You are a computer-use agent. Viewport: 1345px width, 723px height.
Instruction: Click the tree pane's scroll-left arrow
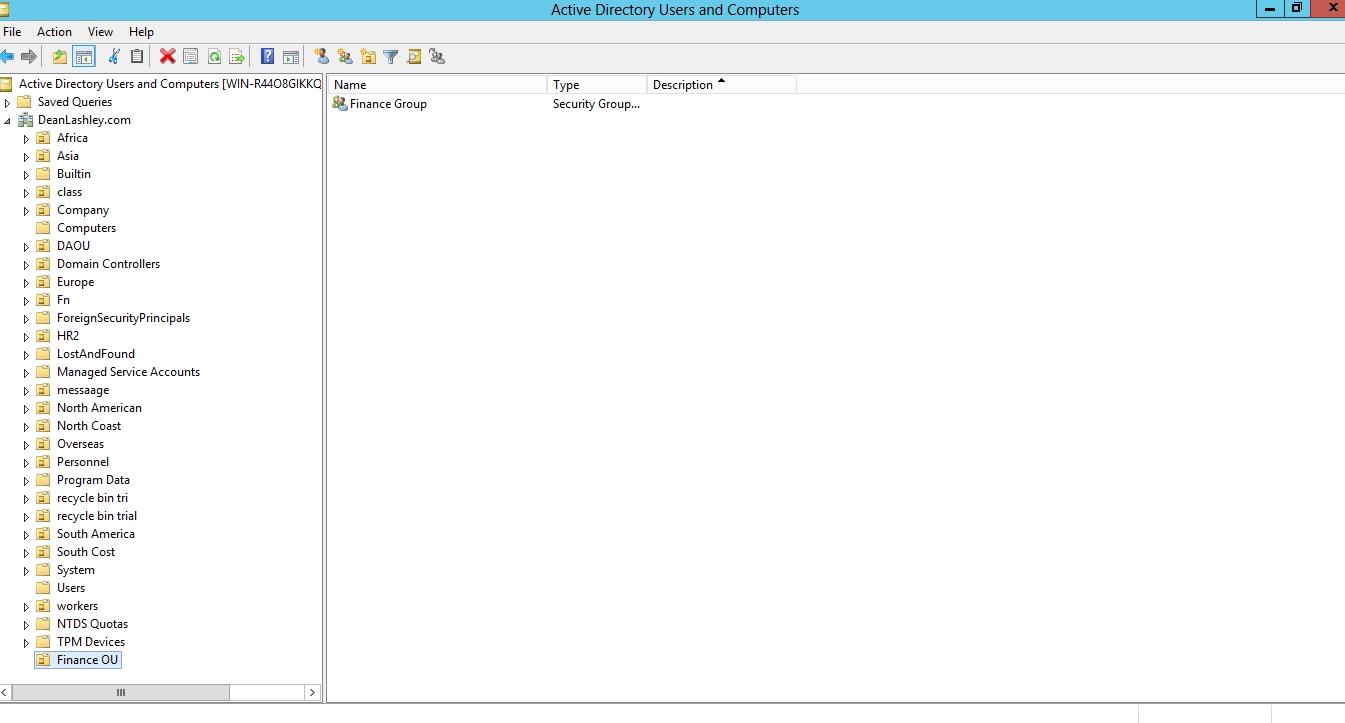(6, 692)
